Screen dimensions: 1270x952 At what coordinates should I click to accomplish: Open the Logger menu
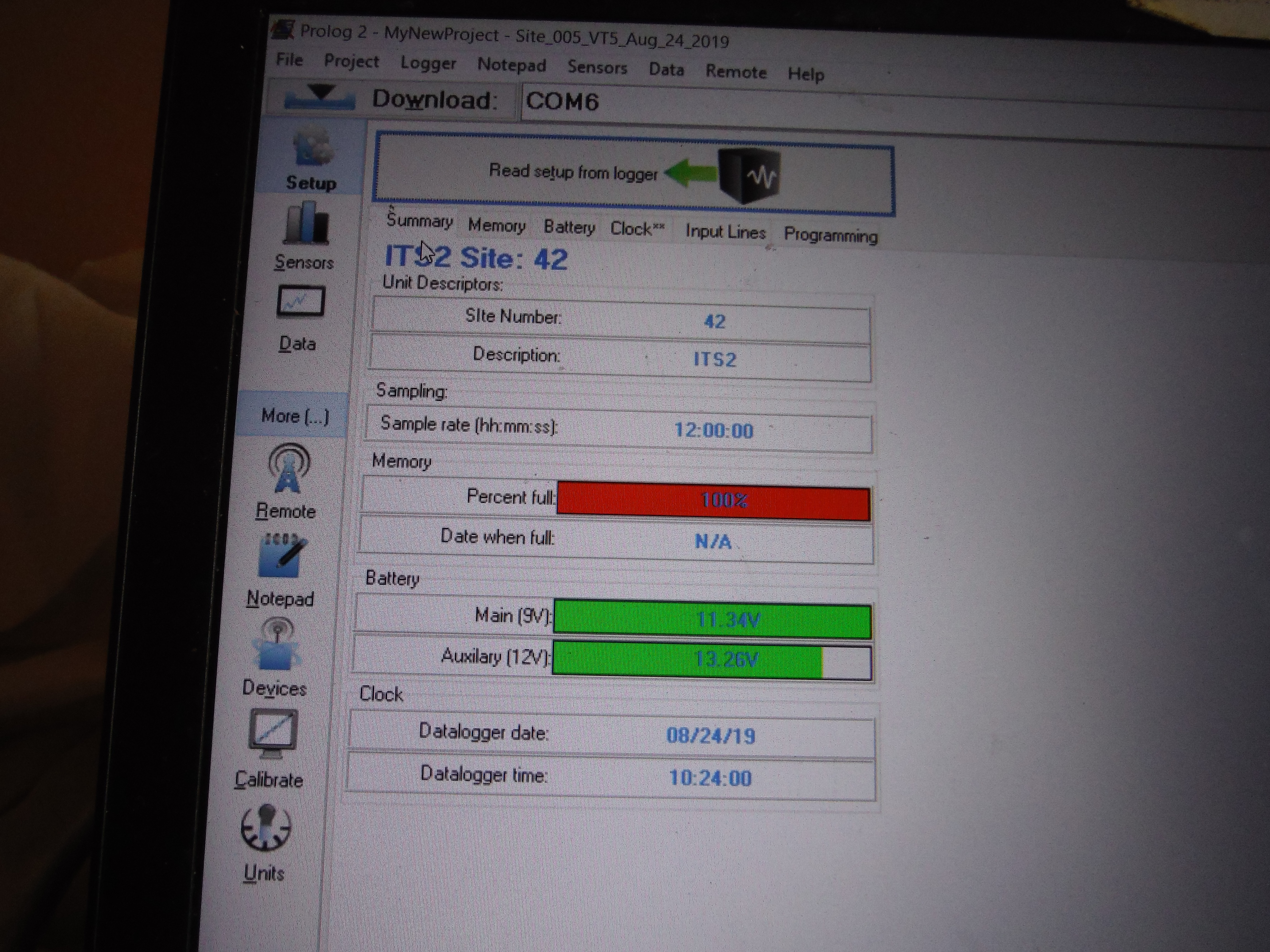[x=428, y=63]
